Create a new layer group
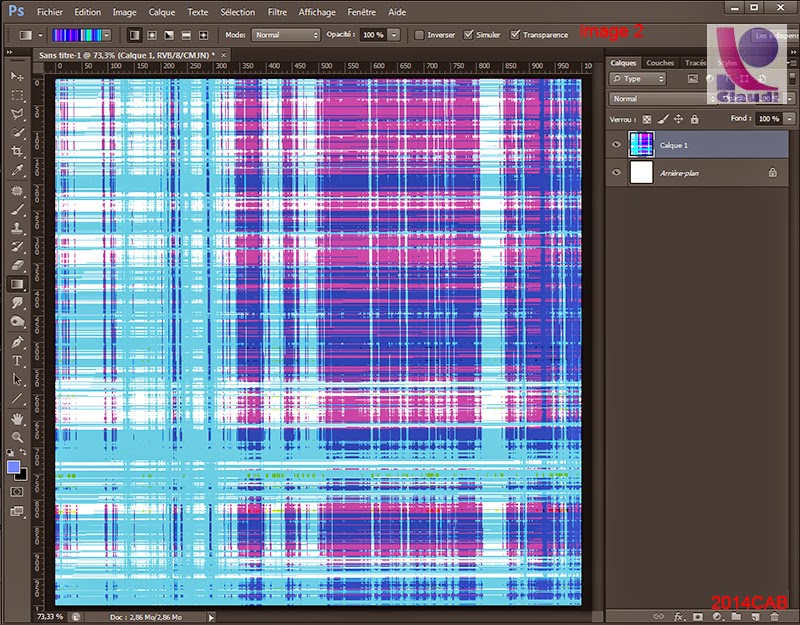The height and width of the screenshot is (625, 800). [736, 617]
